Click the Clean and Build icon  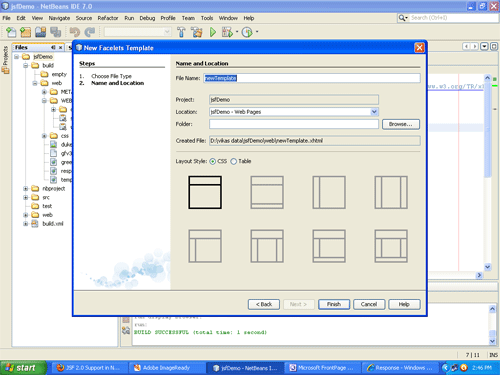click(x=197, y=32)
